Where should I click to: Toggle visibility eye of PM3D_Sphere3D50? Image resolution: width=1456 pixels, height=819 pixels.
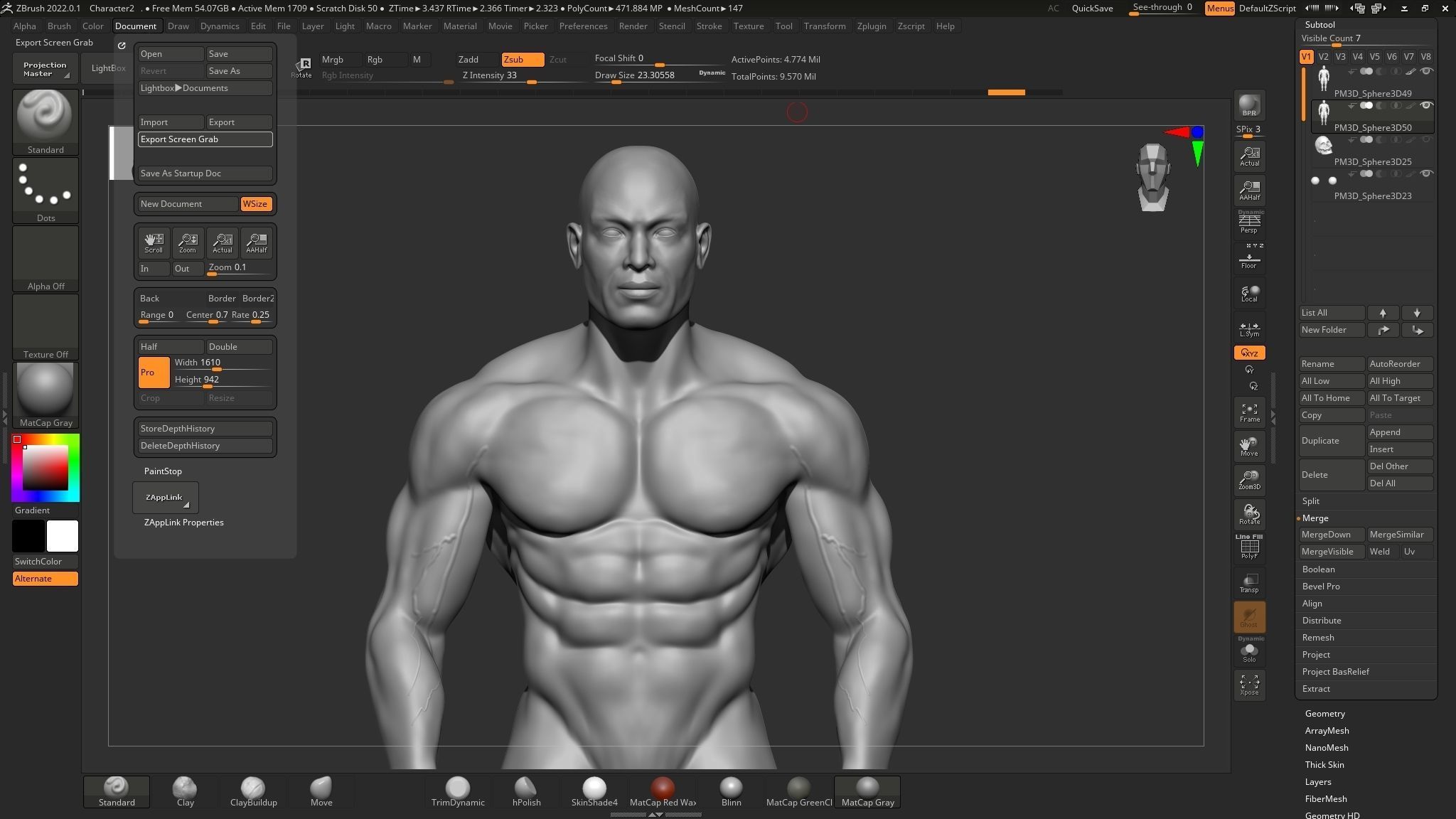1426,105
